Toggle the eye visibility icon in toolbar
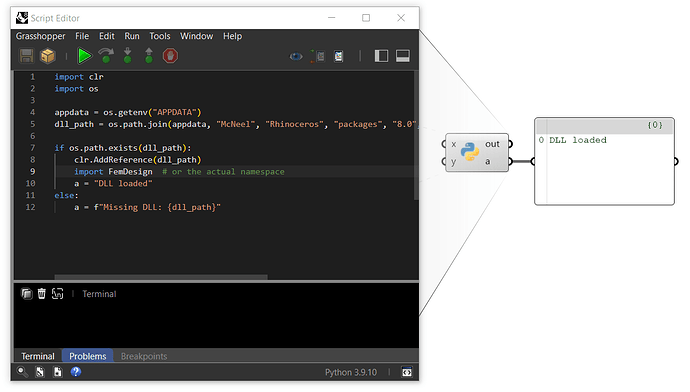The width and height of the screenshot is (690, 392). 296,56
